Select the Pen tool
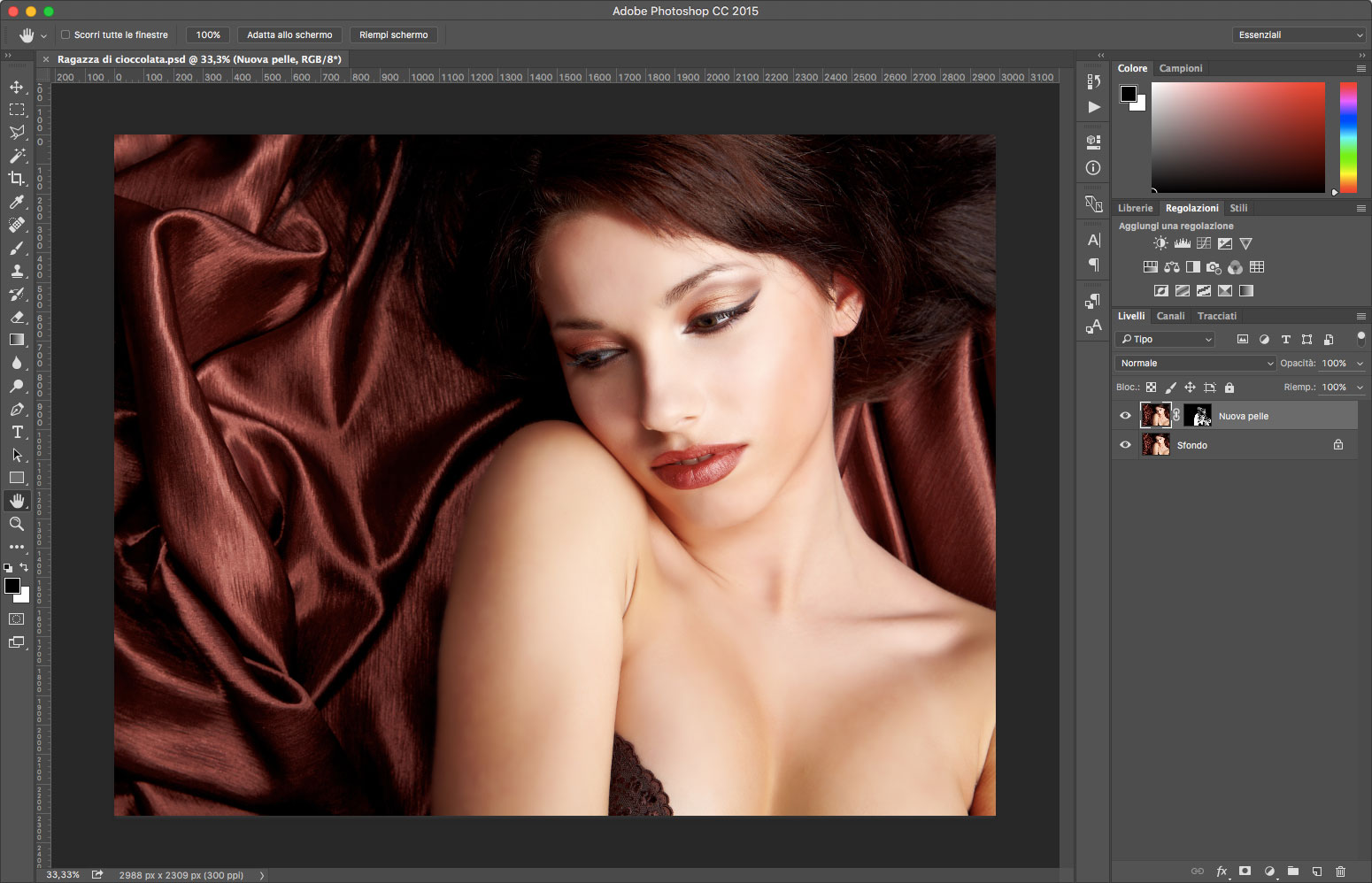The width and height of the screenshot is (1372, 883). pos(17,409)
